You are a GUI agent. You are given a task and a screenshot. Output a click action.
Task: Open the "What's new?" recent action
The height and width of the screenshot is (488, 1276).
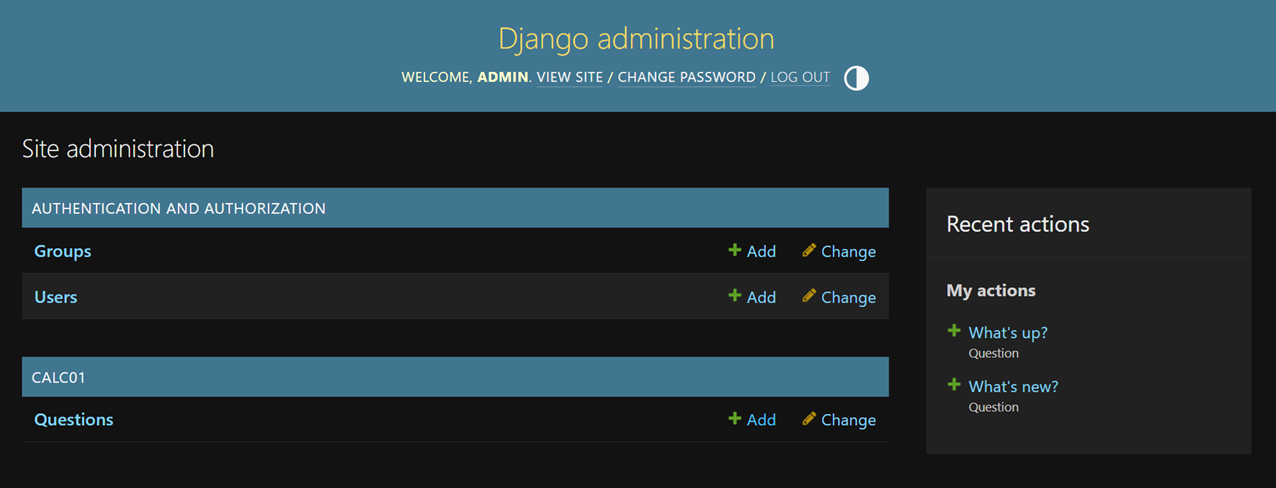(x=1013, y=386)
